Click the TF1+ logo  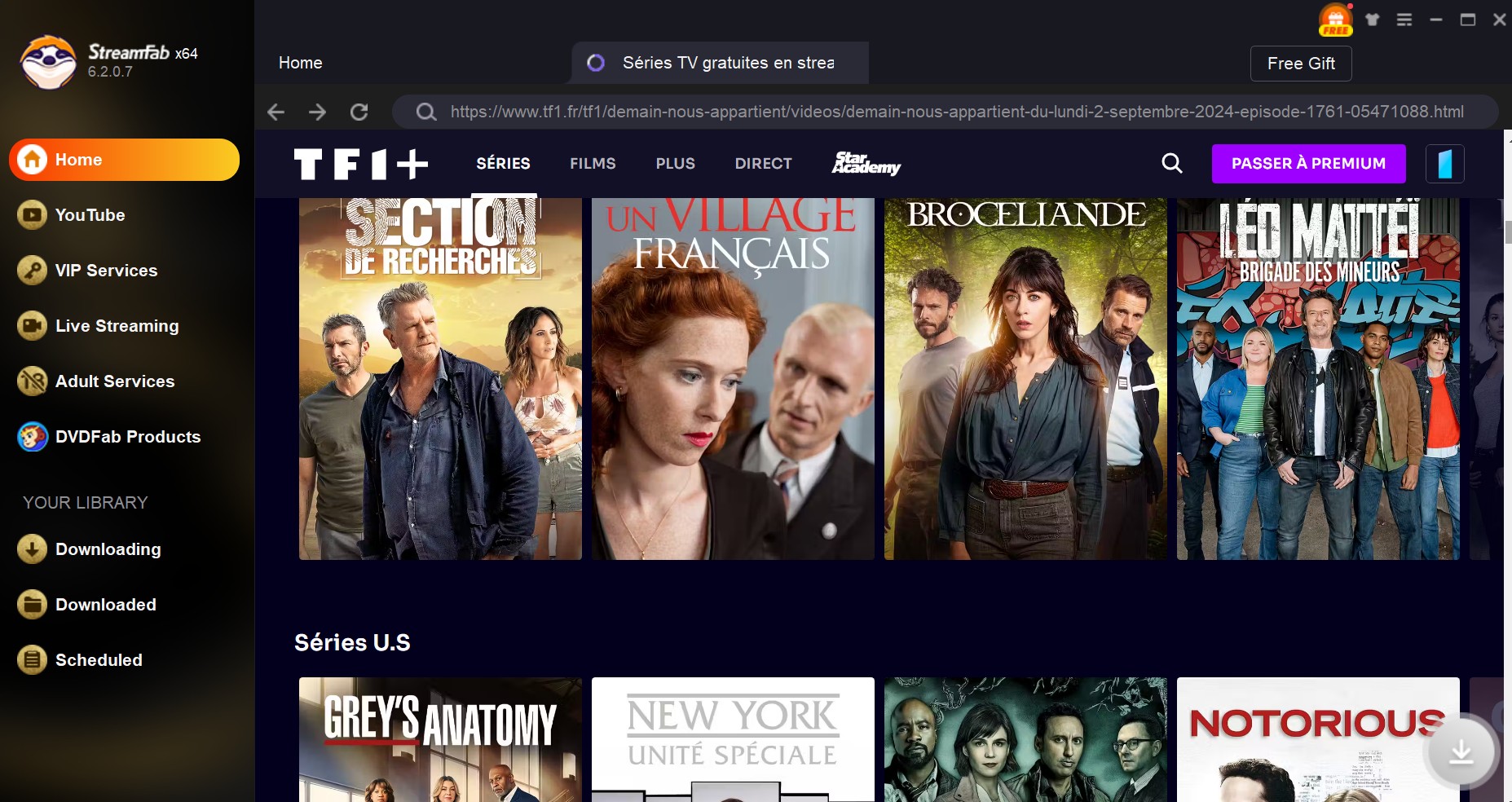point(361,164)
